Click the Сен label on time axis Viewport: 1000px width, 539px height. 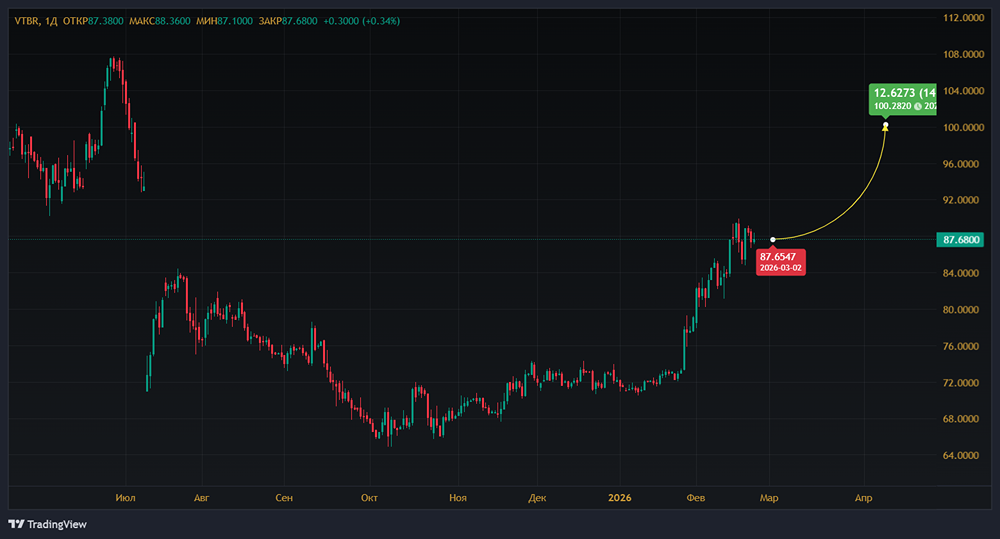pyautogui.click(x=284, y=498)
